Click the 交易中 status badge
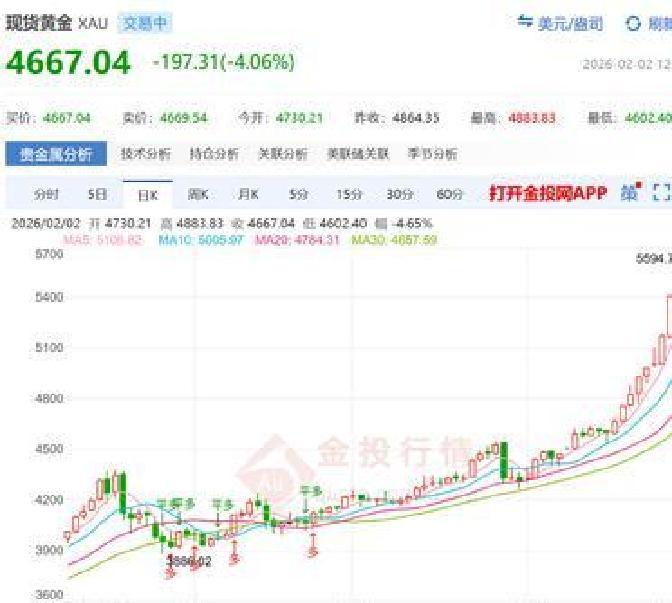 [145, 23]
